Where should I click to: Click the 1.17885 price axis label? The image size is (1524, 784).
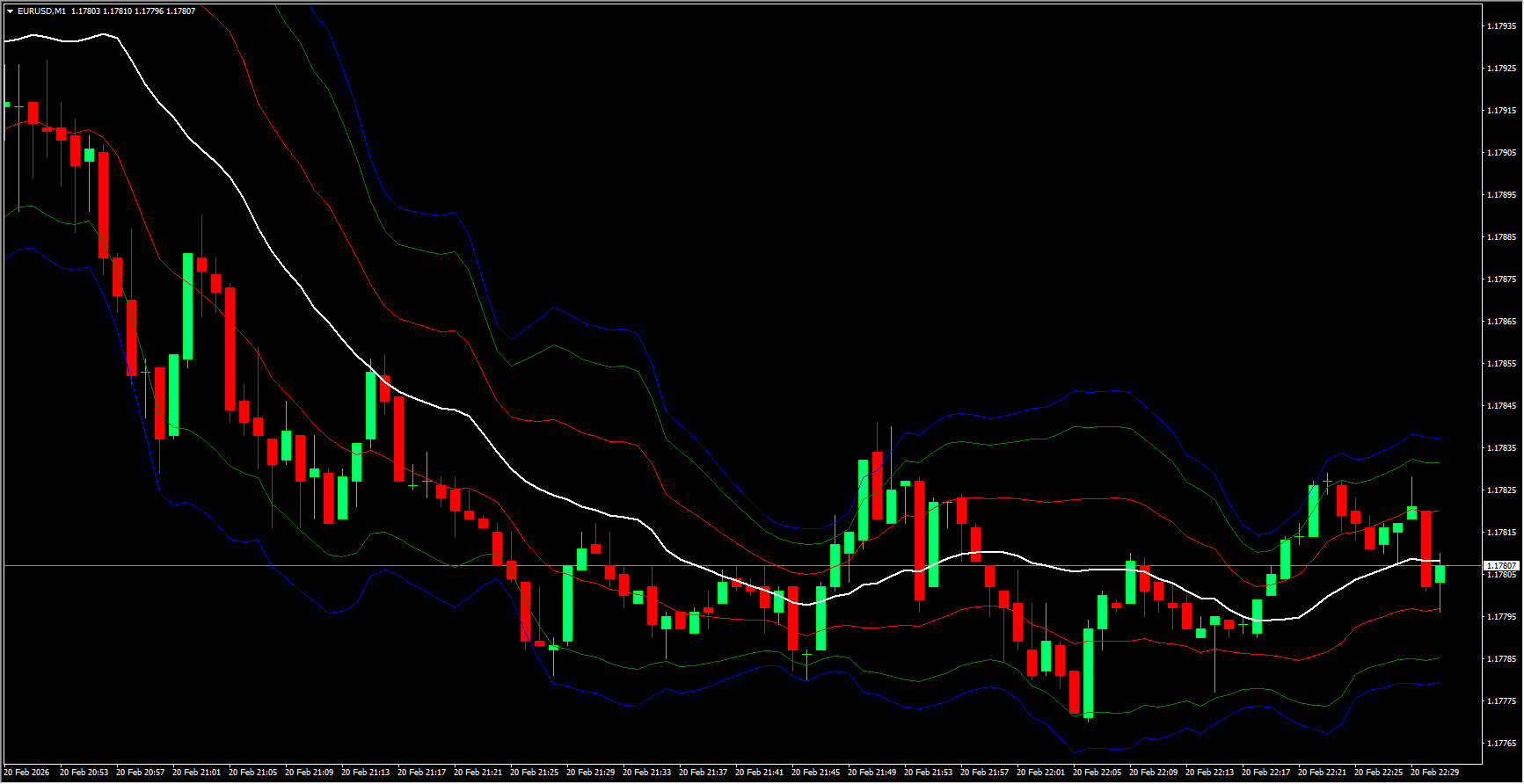[1501, 237]
